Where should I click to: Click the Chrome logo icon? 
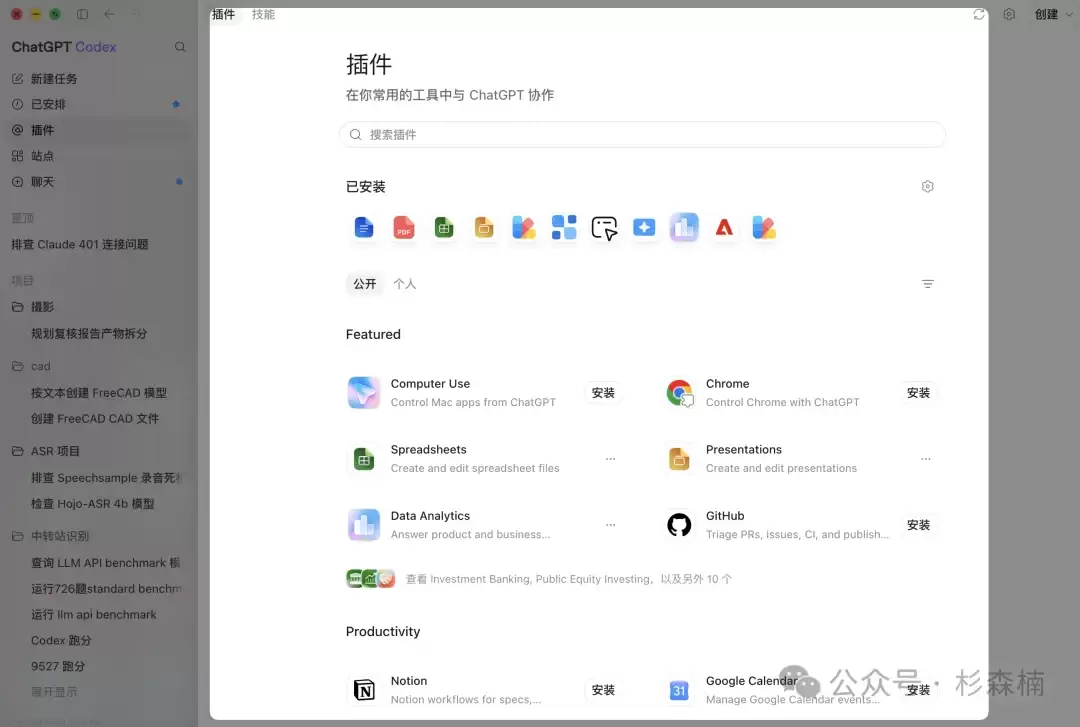click(x=679, y=393)
